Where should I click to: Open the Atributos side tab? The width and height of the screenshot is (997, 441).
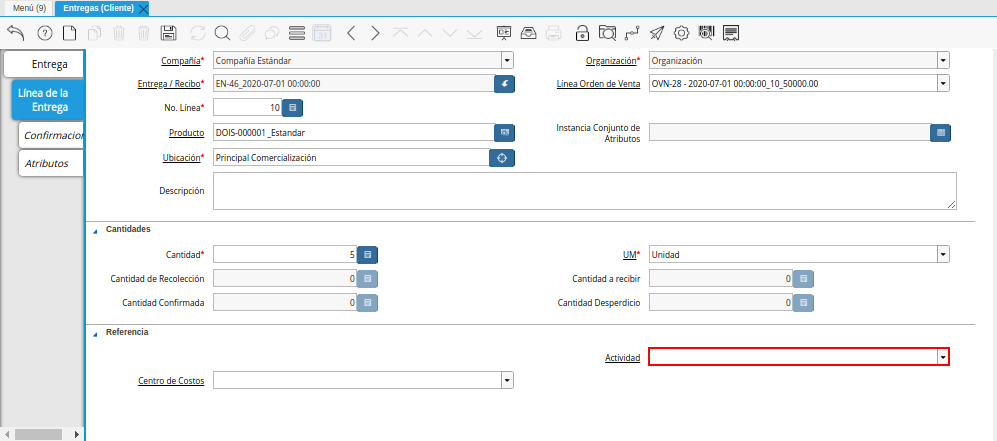52,163
